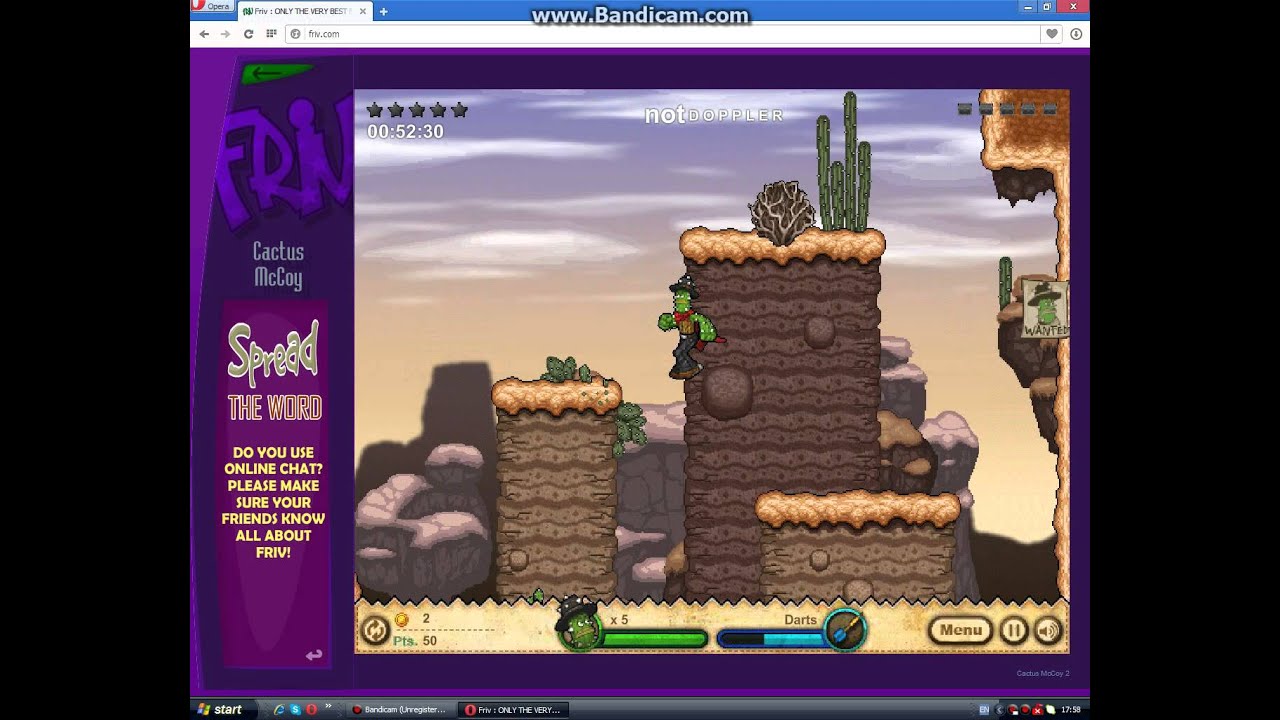Click the game timer 00:52:30
This screenshot has height=720, width=1280.
[405, 131]
